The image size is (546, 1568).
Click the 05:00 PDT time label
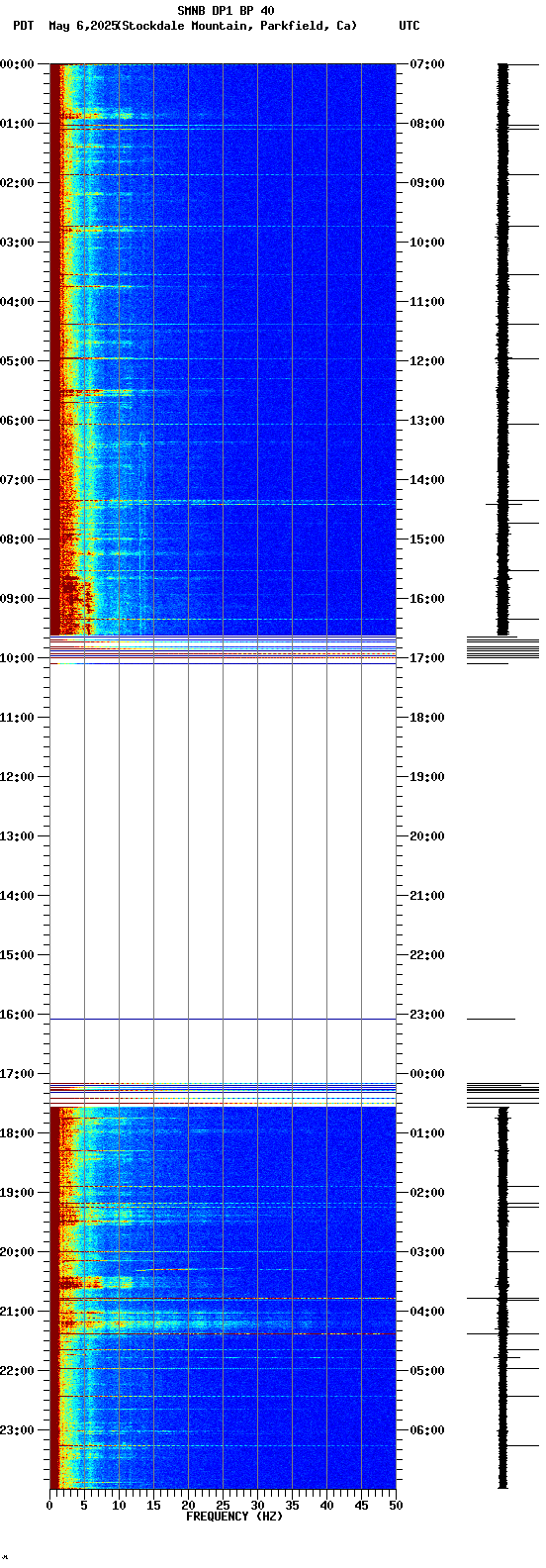[17, 361]
